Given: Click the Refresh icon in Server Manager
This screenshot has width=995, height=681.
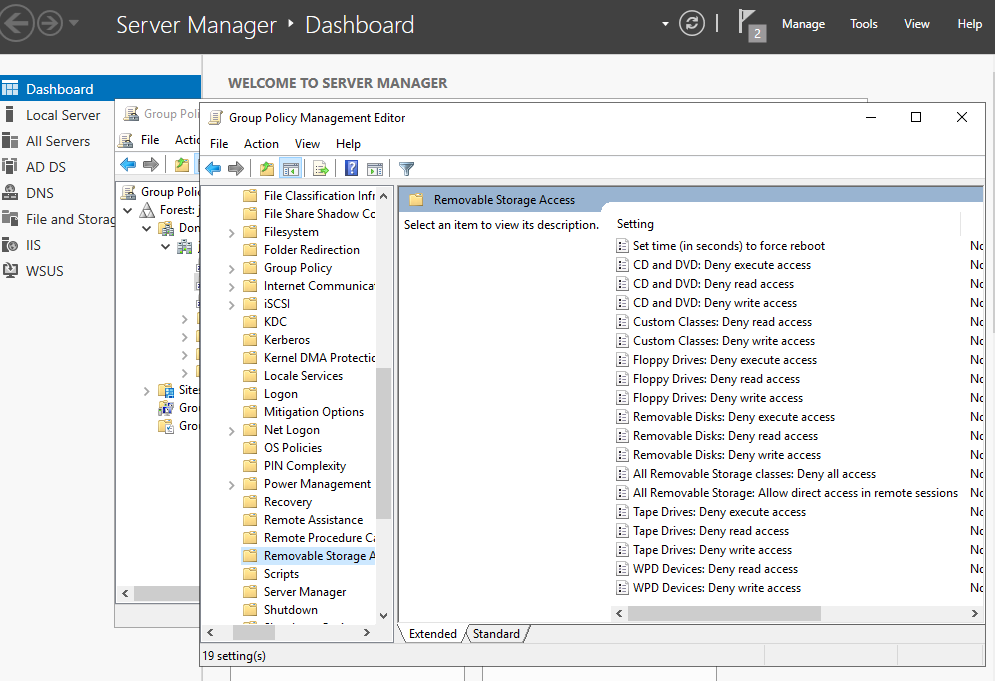Looking at the screenshot, I should pyautogui.click(x=691, y=23).
